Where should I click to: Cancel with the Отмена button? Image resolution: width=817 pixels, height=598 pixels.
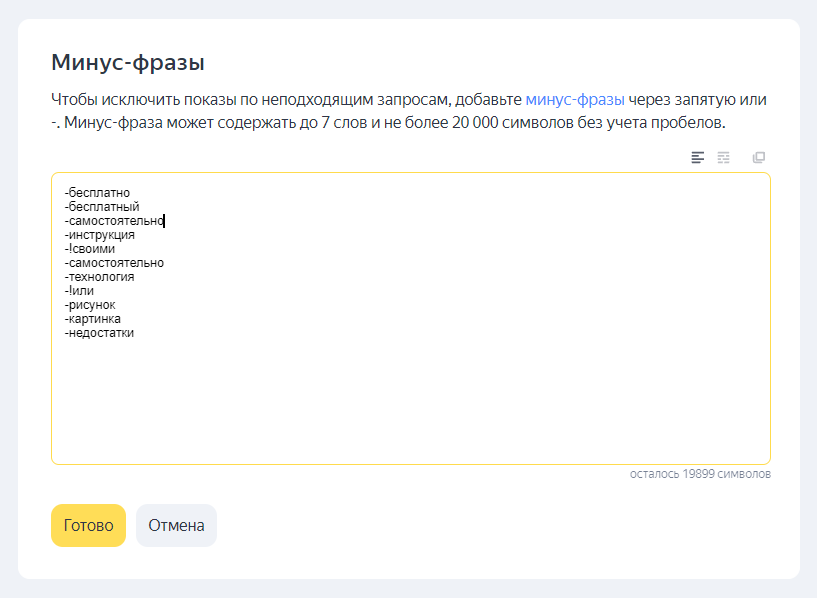[176, 525]
